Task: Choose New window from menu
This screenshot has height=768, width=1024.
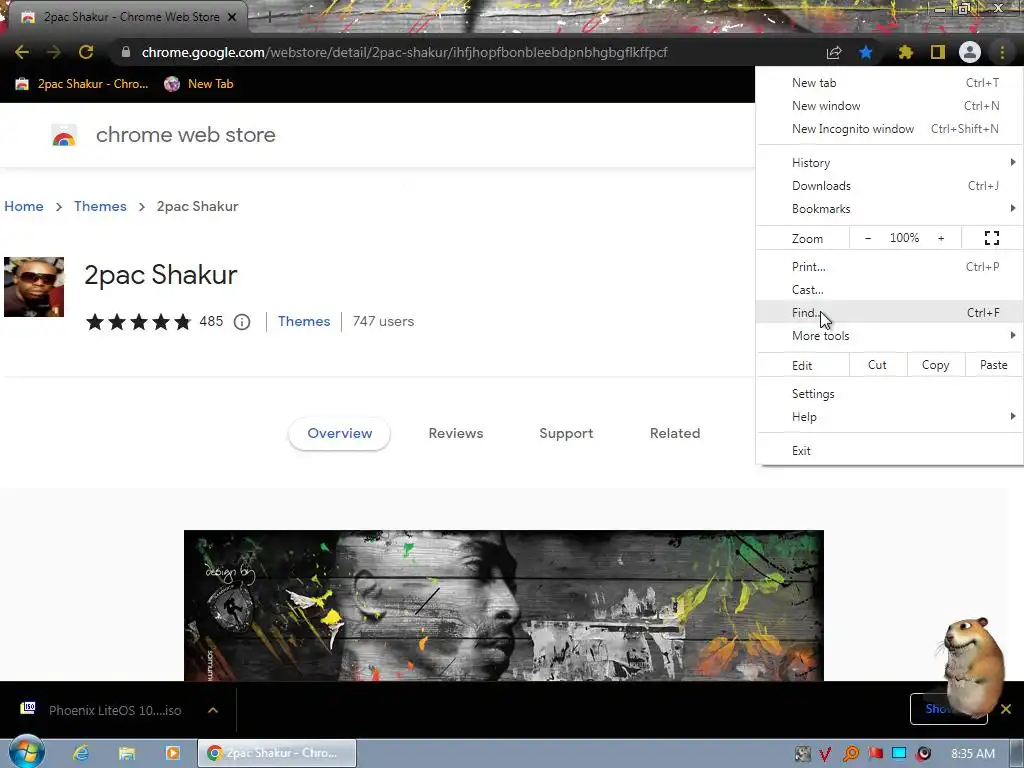Action: pyautogui.click(x=889, y=106)
